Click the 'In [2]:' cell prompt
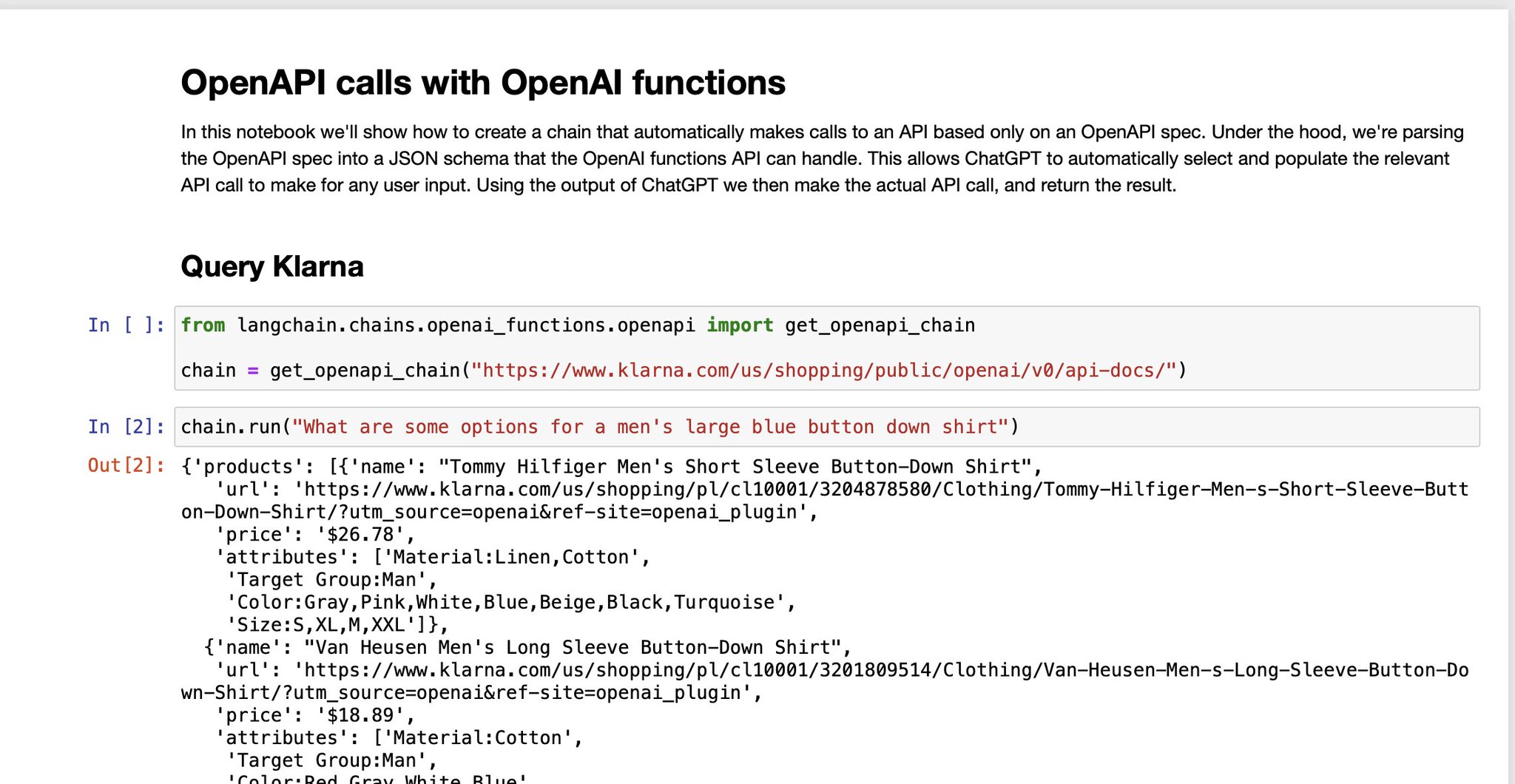The width and height of the screenshot is (1515, 784). (126, 427)
